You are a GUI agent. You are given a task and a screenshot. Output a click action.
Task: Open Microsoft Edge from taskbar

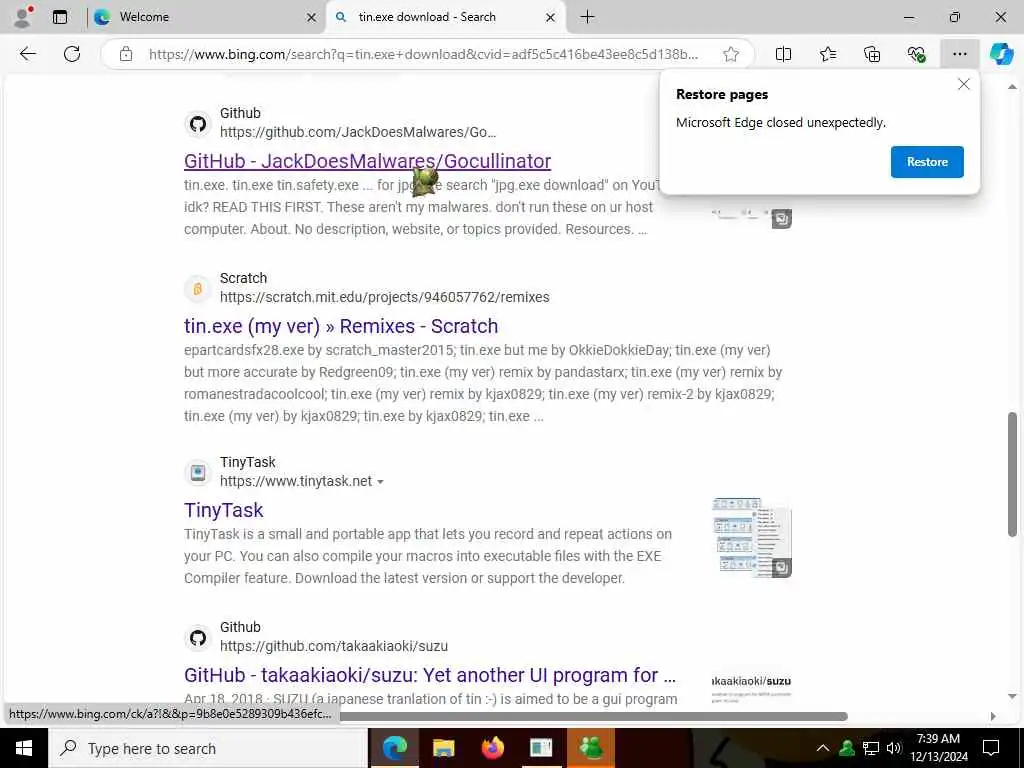pyautogui.click(x=394, y=748)
